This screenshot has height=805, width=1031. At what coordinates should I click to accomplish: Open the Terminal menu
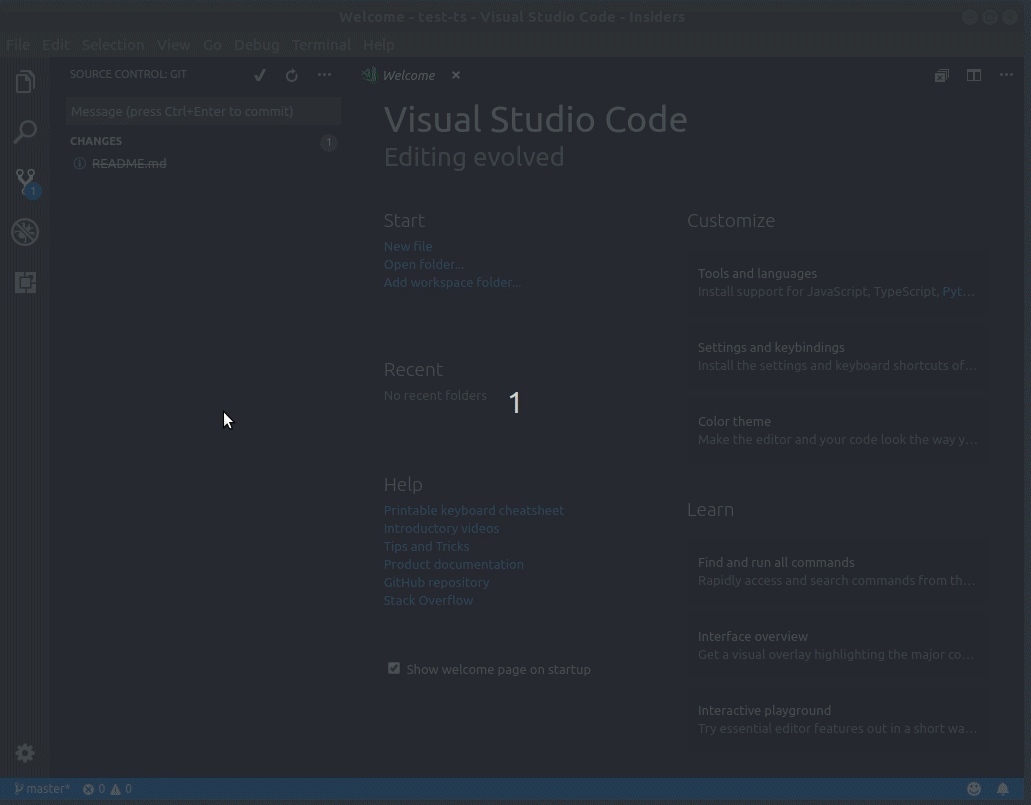pyautogui.click(x=321, y=45)
